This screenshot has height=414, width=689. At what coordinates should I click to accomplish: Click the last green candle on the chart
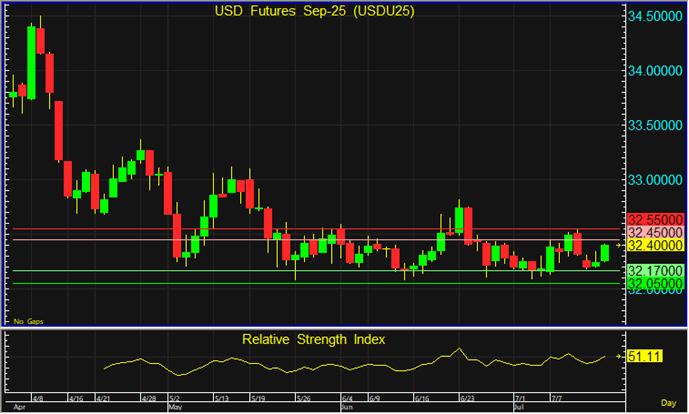606,253
